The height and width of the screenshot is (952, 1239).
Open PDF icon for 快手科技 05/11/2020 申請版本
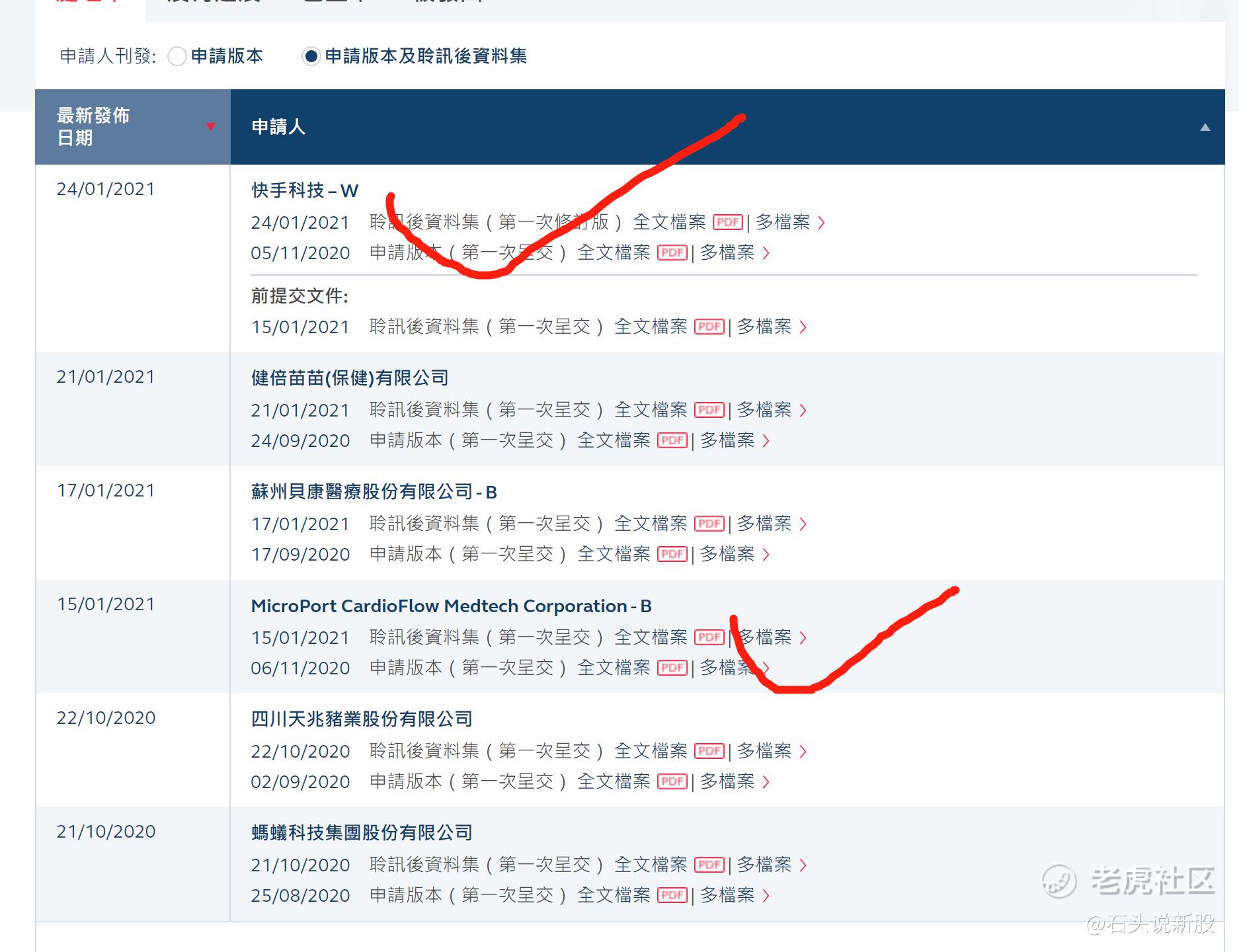pyautogui.click(x=672, y=253)
